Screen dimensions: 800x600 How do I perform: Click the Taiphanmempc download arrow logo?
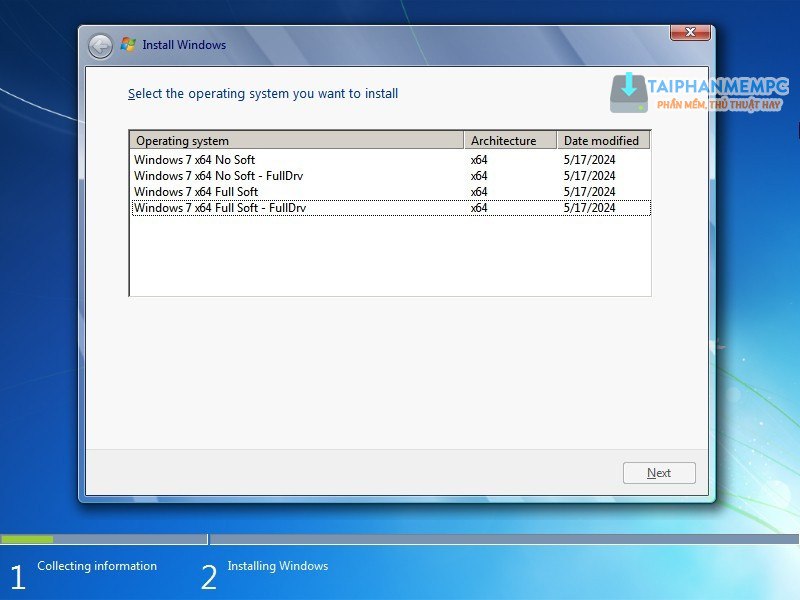[x=629, y=91]
